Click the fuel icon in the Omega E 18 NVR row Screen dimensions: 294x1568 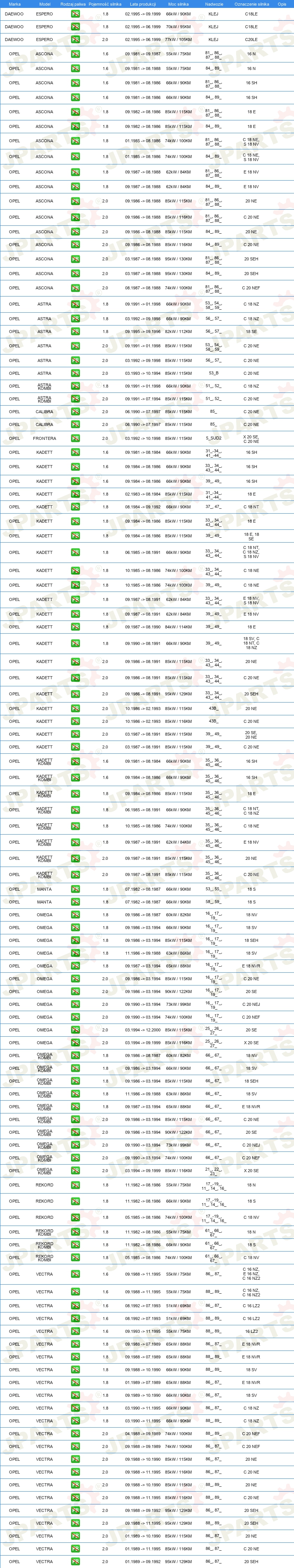[75, 966]
